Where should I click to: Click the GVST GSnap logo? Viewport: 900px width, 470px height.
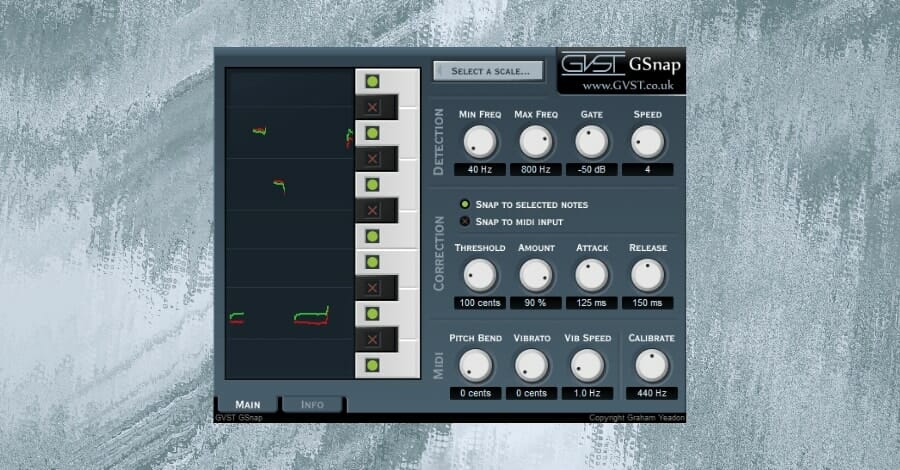pyautogui.click(x=620, y=64)
